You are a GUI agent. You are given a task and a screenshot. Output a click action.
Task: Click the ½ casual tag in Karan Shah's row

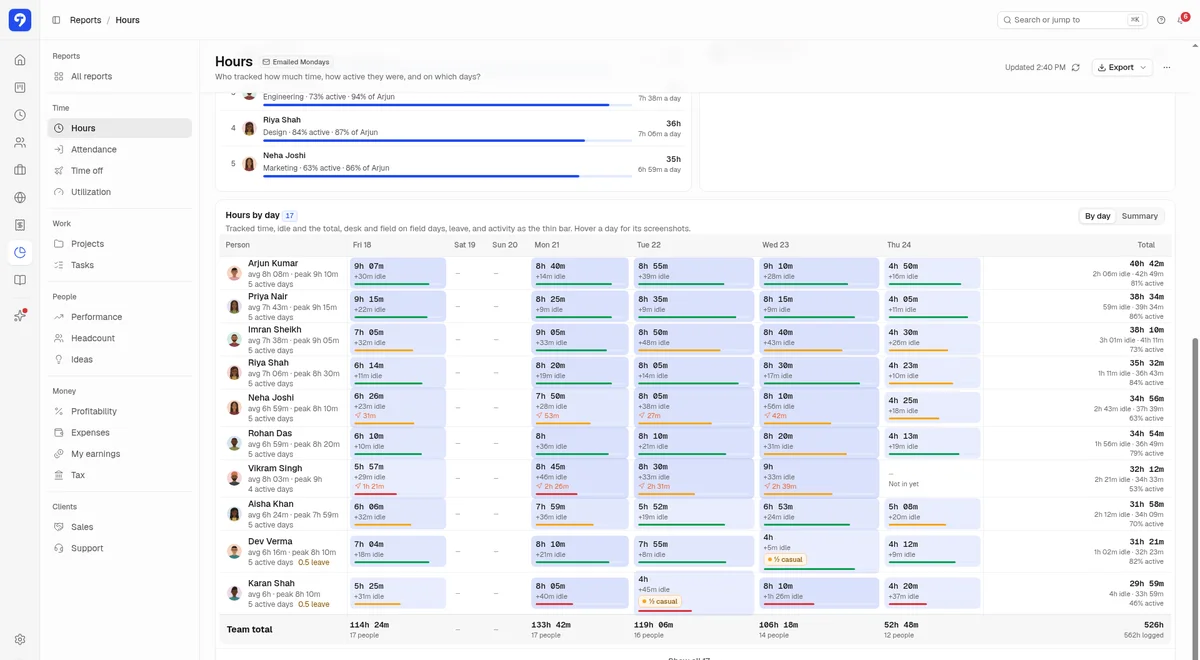(x=660, y=602)
